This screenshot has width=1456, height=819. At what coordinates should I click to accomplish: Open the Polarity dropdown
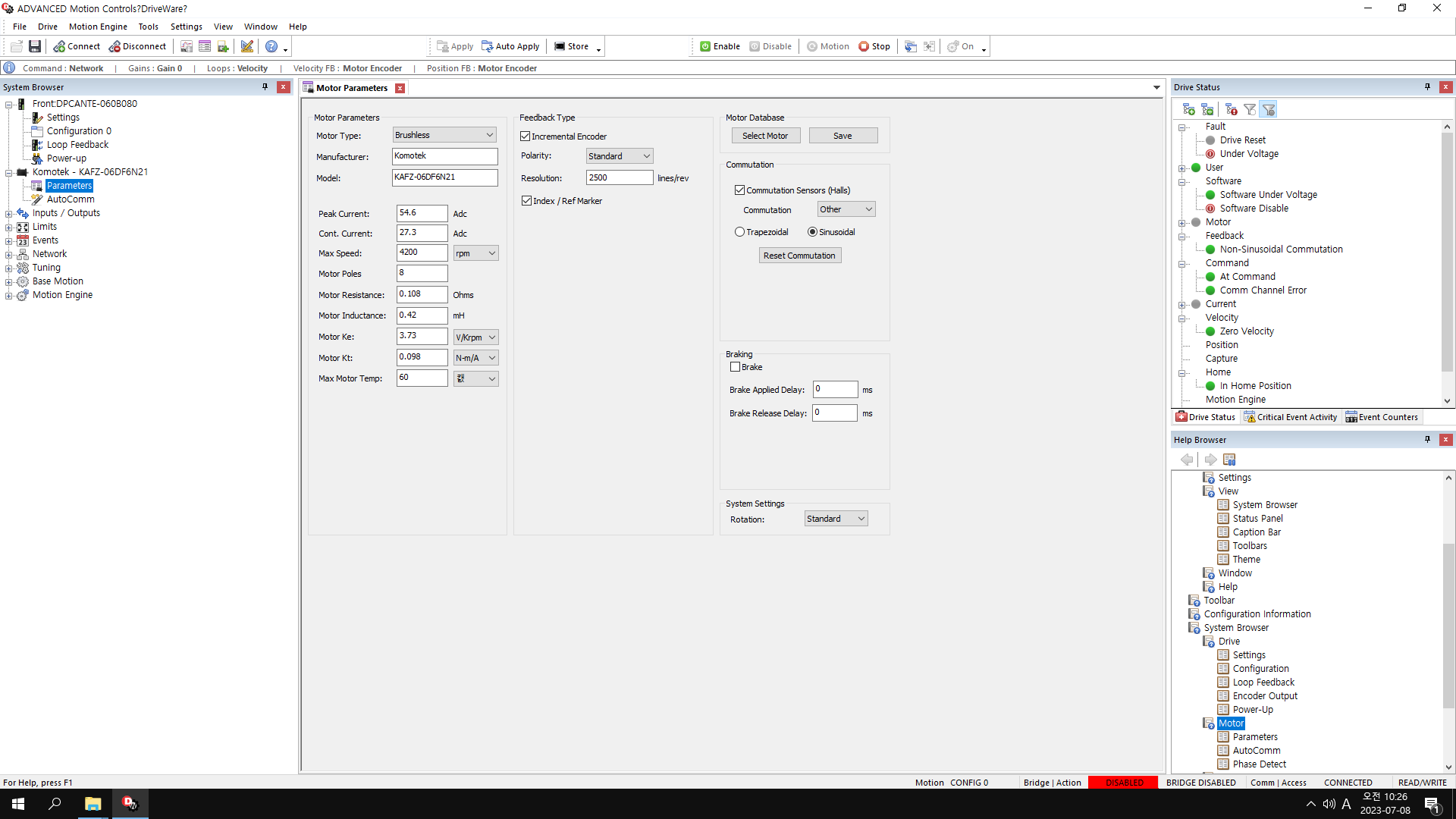620,156
